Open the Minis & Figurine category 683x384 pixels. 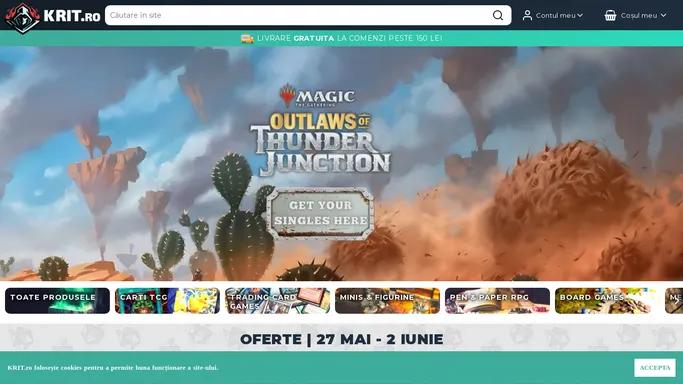tap(387, 300)
